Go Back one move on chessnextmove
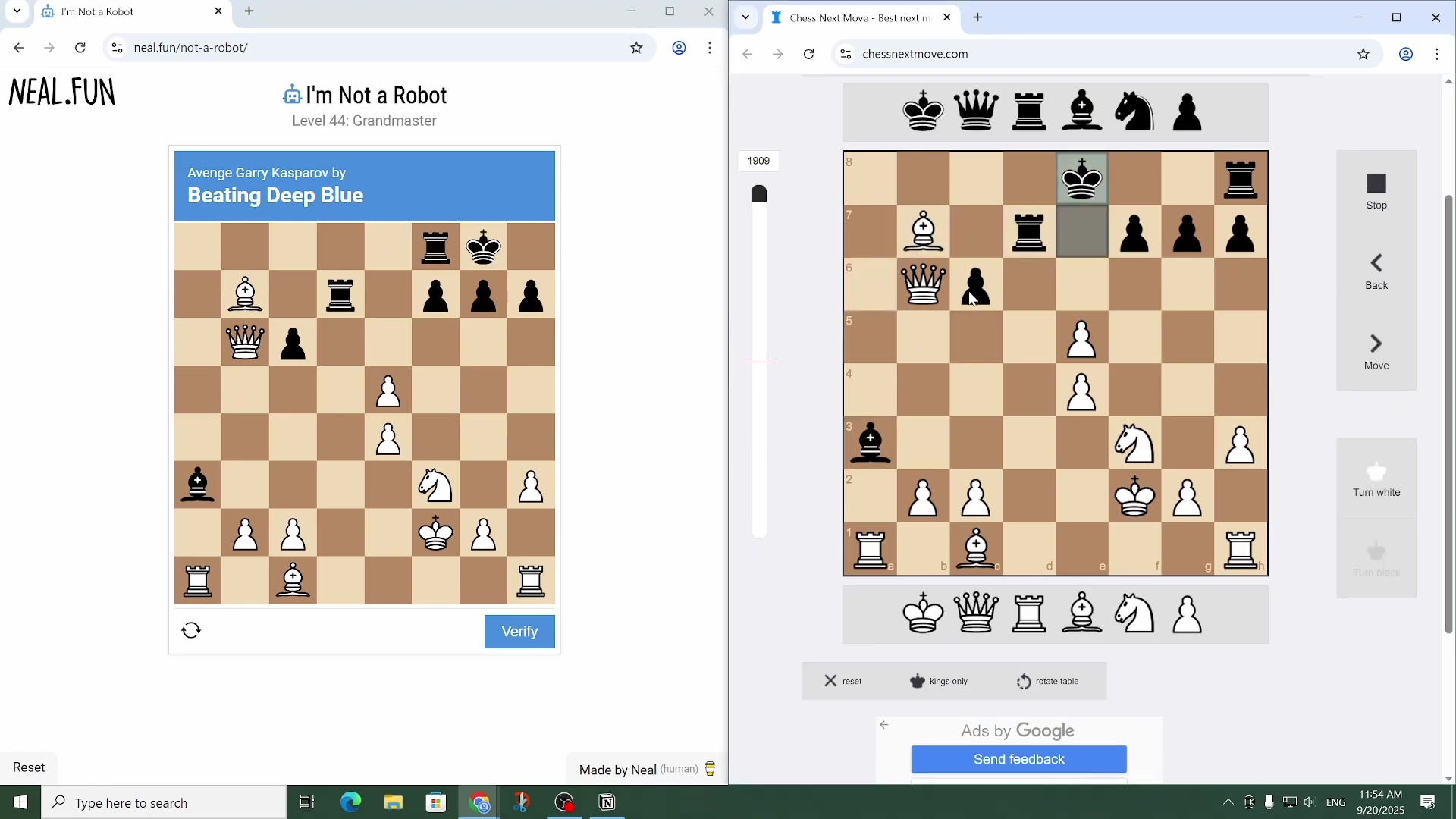This screenshot has width=1456, height=819. click(x=1376, y=271)
